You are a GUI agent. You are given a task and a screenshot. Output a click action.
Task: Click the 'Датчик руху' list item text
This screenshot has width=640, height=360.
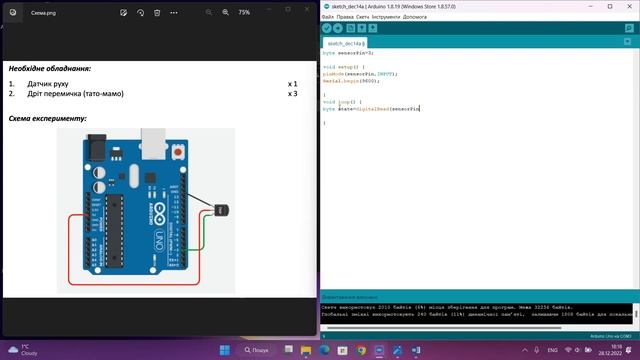click(48, 84)
